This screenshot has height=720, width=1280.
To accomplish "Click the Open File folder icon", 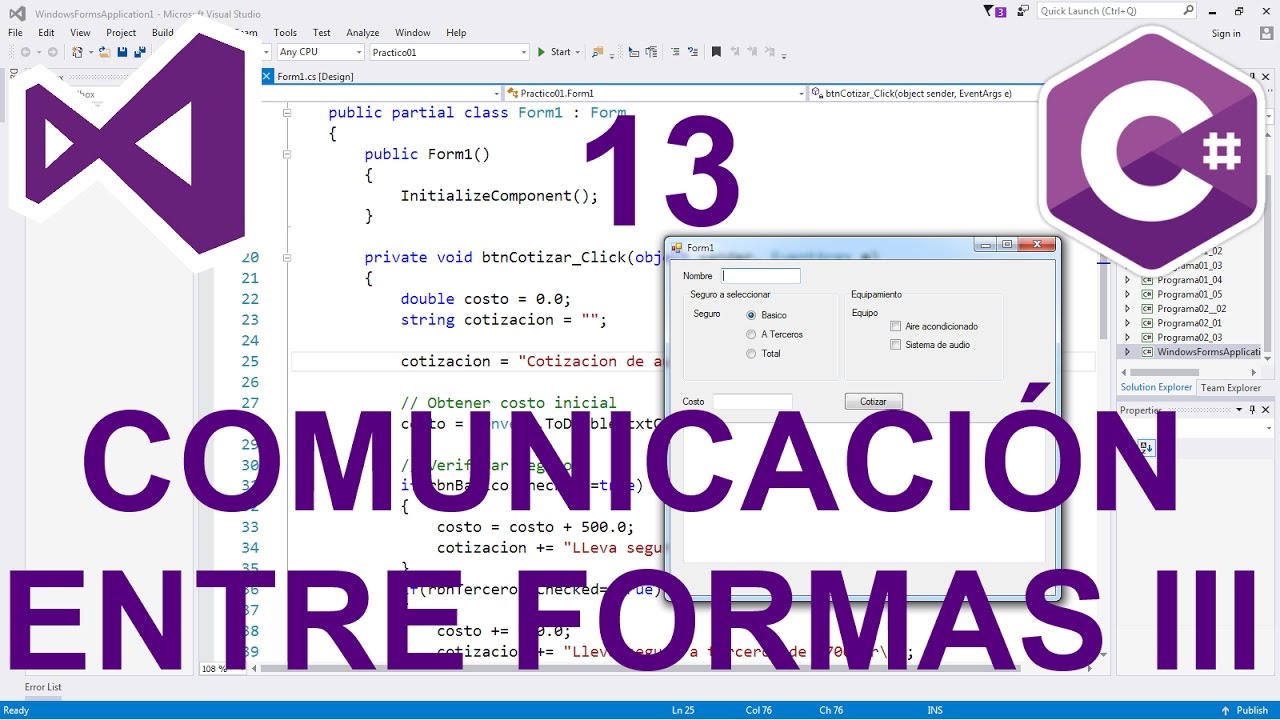I will coord(105,52).
